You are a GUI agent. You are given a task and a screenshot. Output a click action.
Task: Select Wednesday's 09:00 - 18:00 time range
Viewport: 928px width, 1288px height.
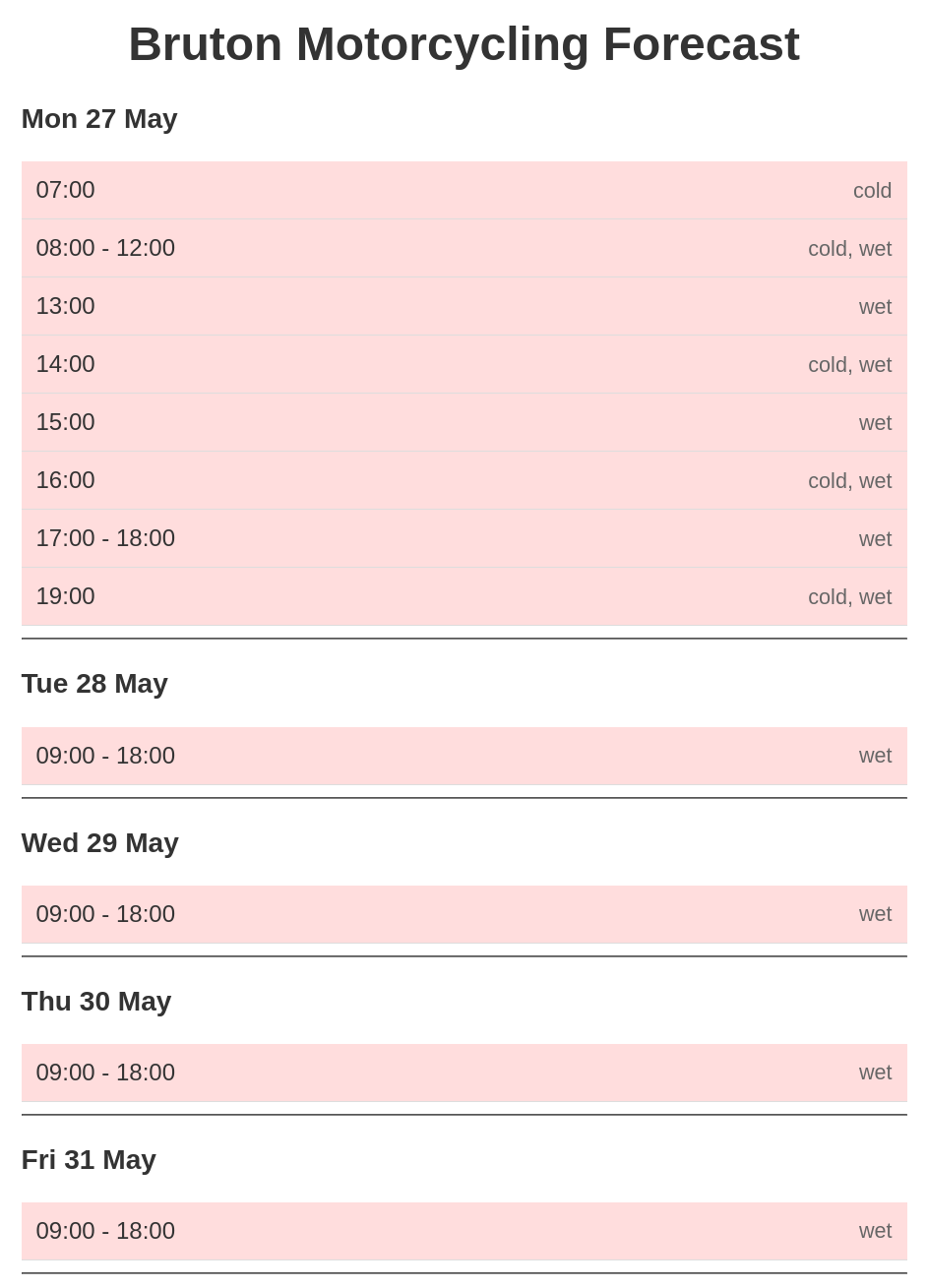point(105,914)
